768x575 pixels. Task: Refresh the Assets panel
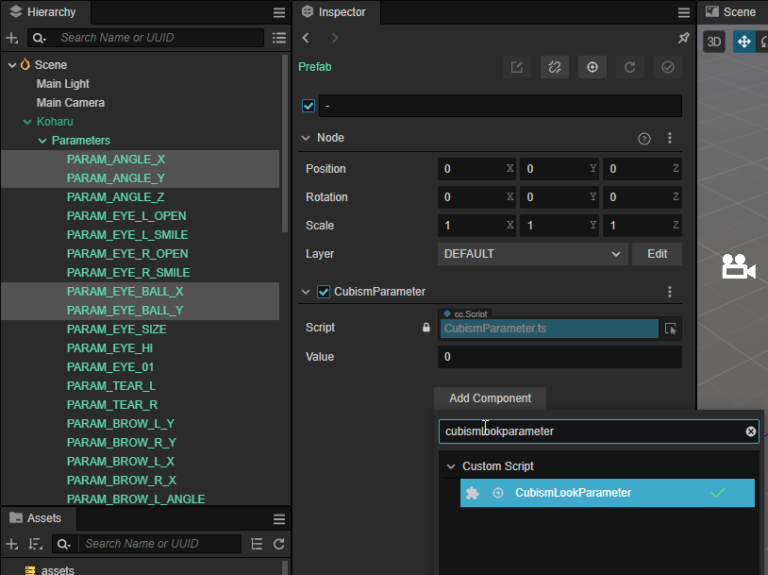coord(279,544)
